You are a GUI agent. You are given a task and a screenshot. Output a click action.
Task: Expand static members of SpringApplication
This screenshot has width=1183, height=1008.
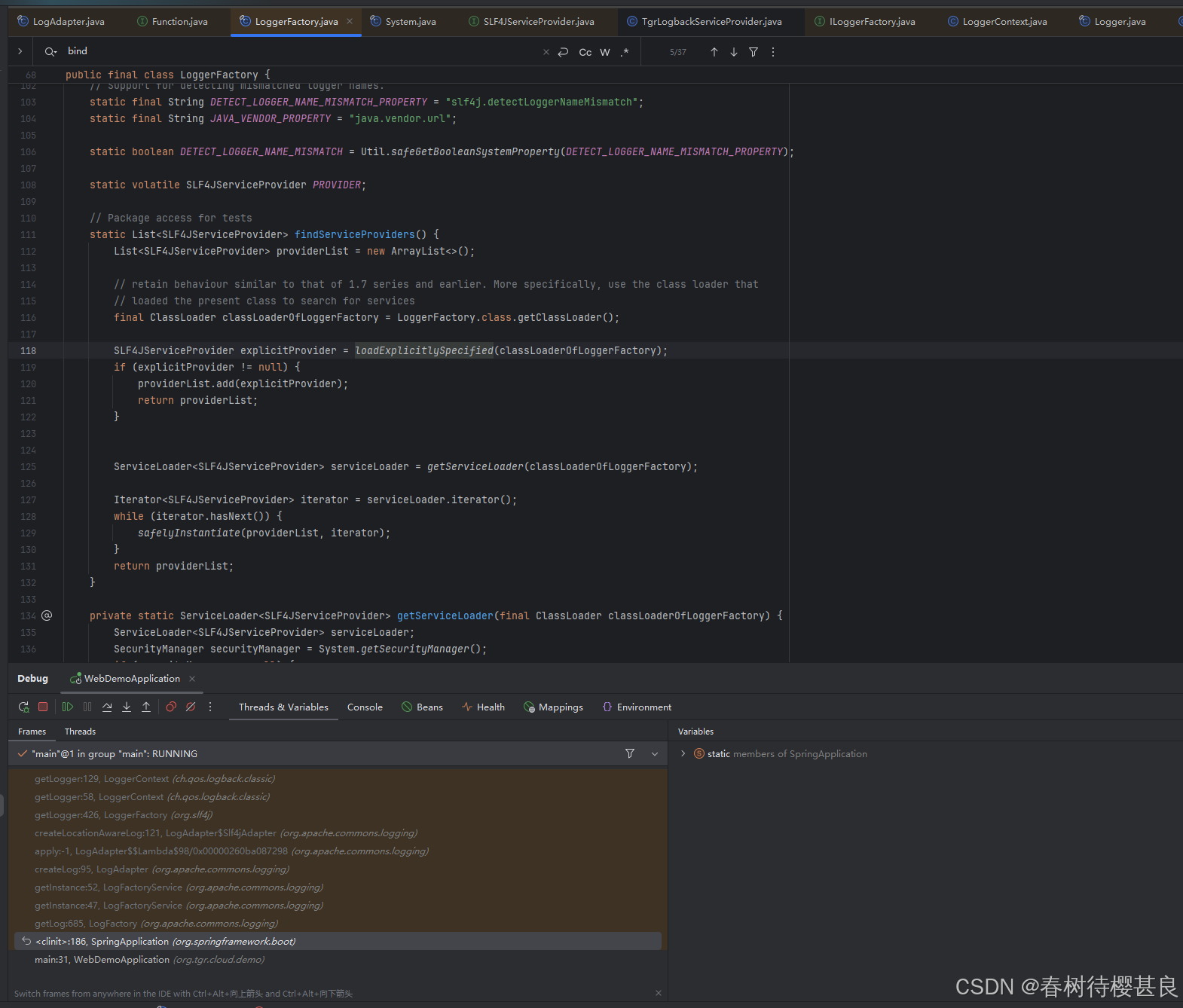[x=683, y=753]
